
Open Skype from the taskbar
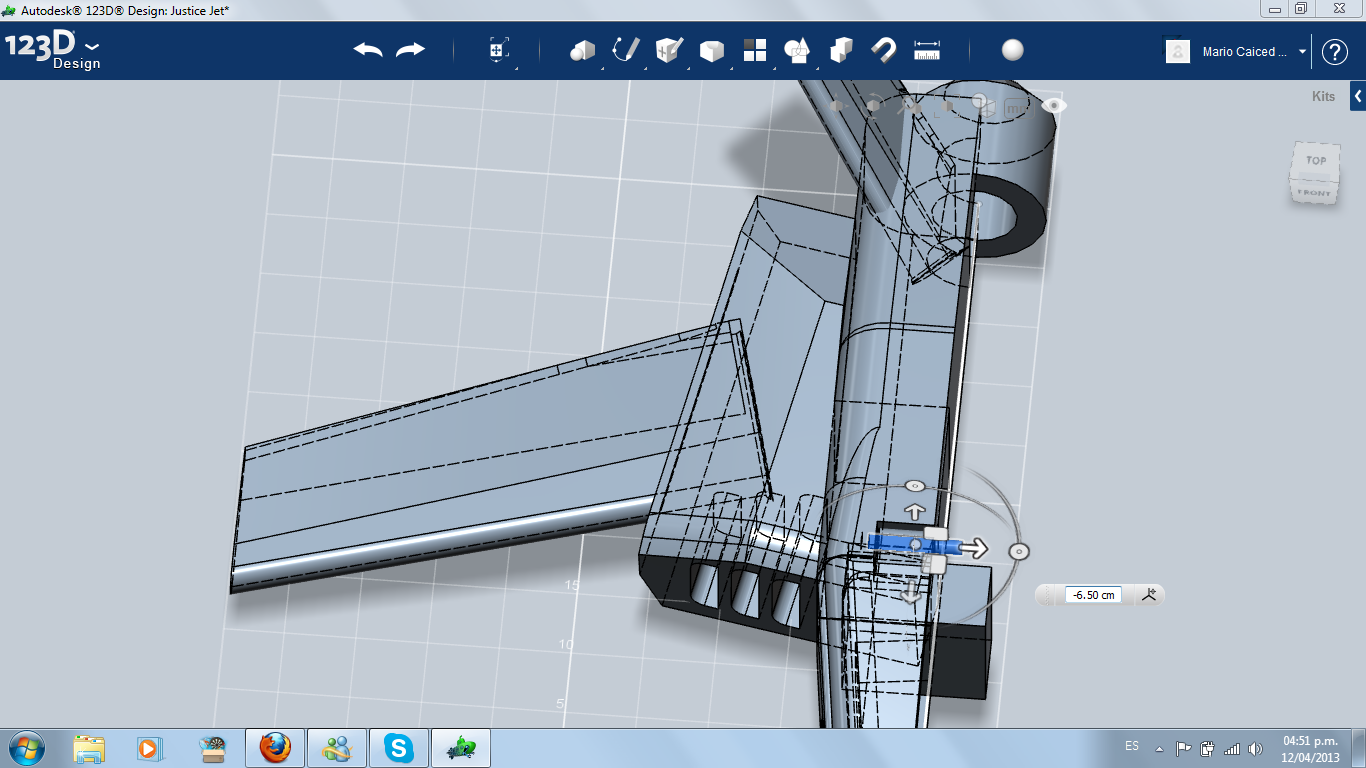point(399,748)
